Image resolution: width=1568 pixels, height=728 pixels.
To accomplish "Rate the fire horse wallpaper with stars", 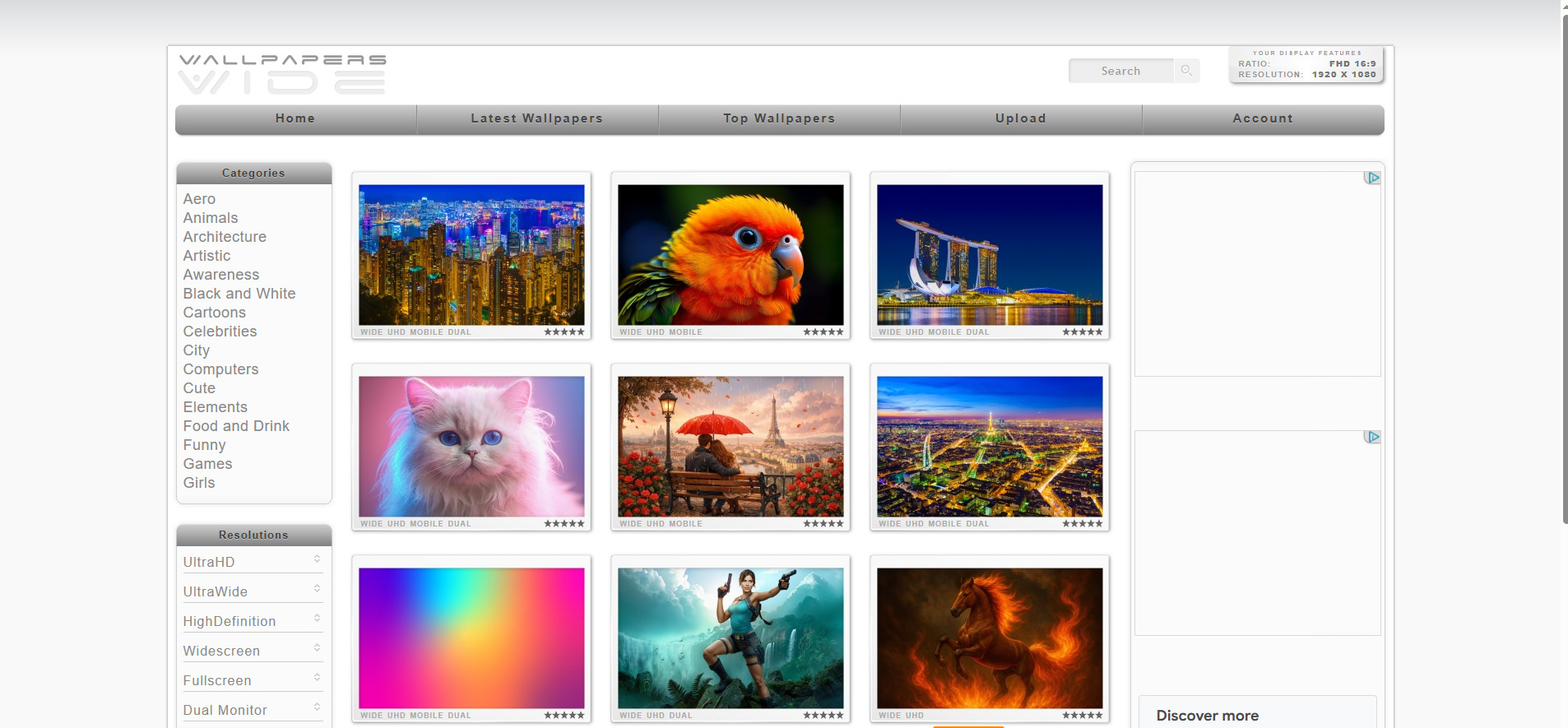I will 1083,716.
